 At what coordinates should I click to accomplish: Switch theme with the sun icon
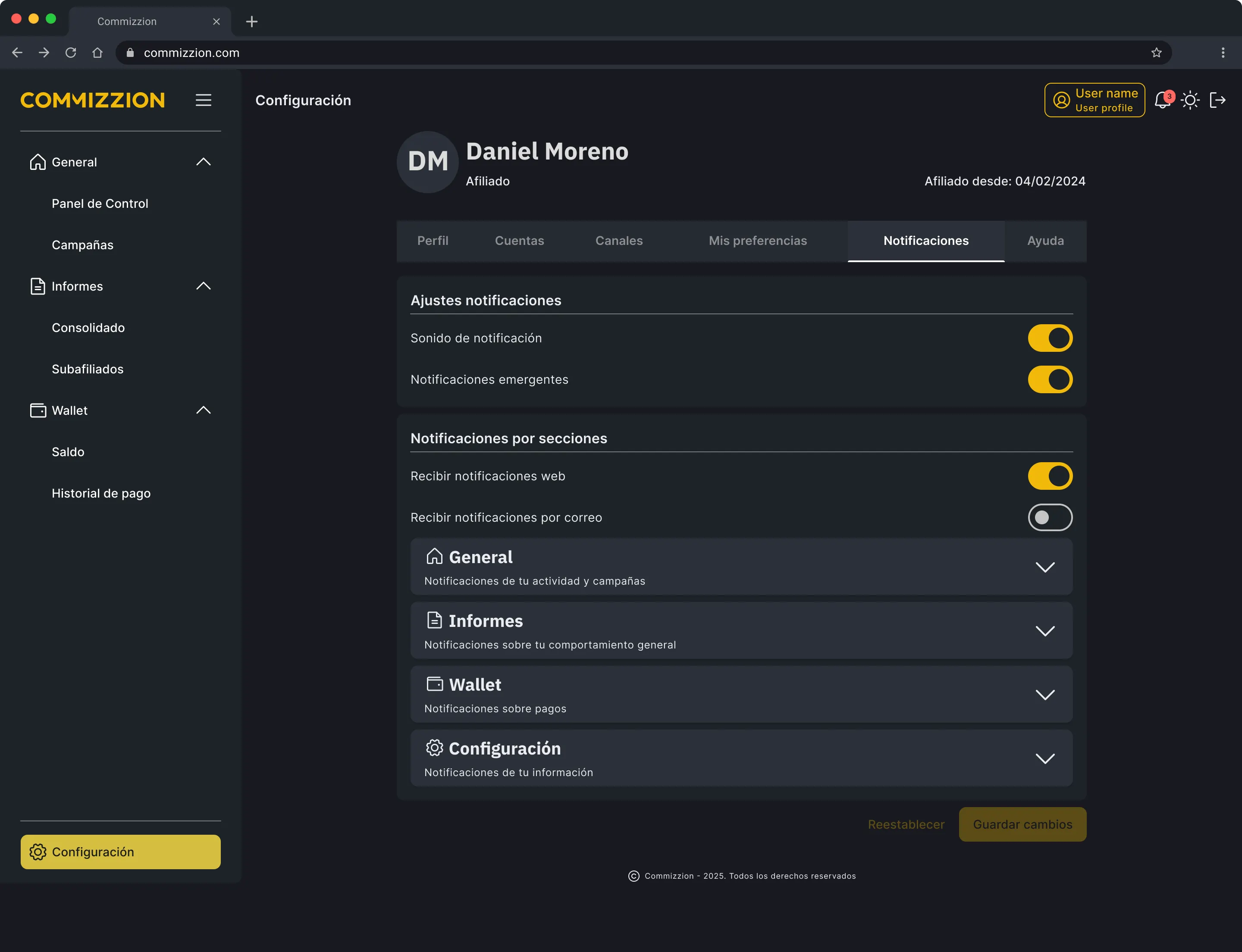pyautogui.click(x=1190, y=100)
